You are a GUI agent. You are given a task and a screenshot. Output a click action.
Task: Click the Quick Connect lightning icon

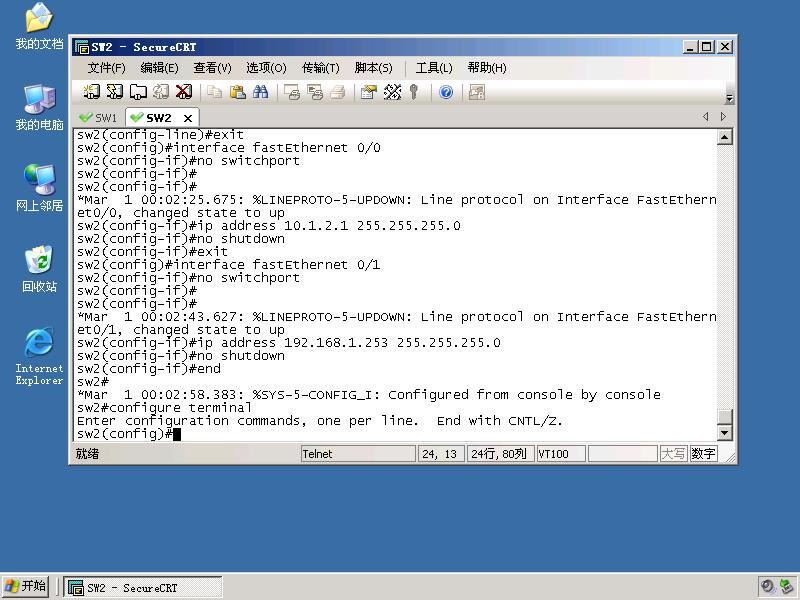click(115, 92)
